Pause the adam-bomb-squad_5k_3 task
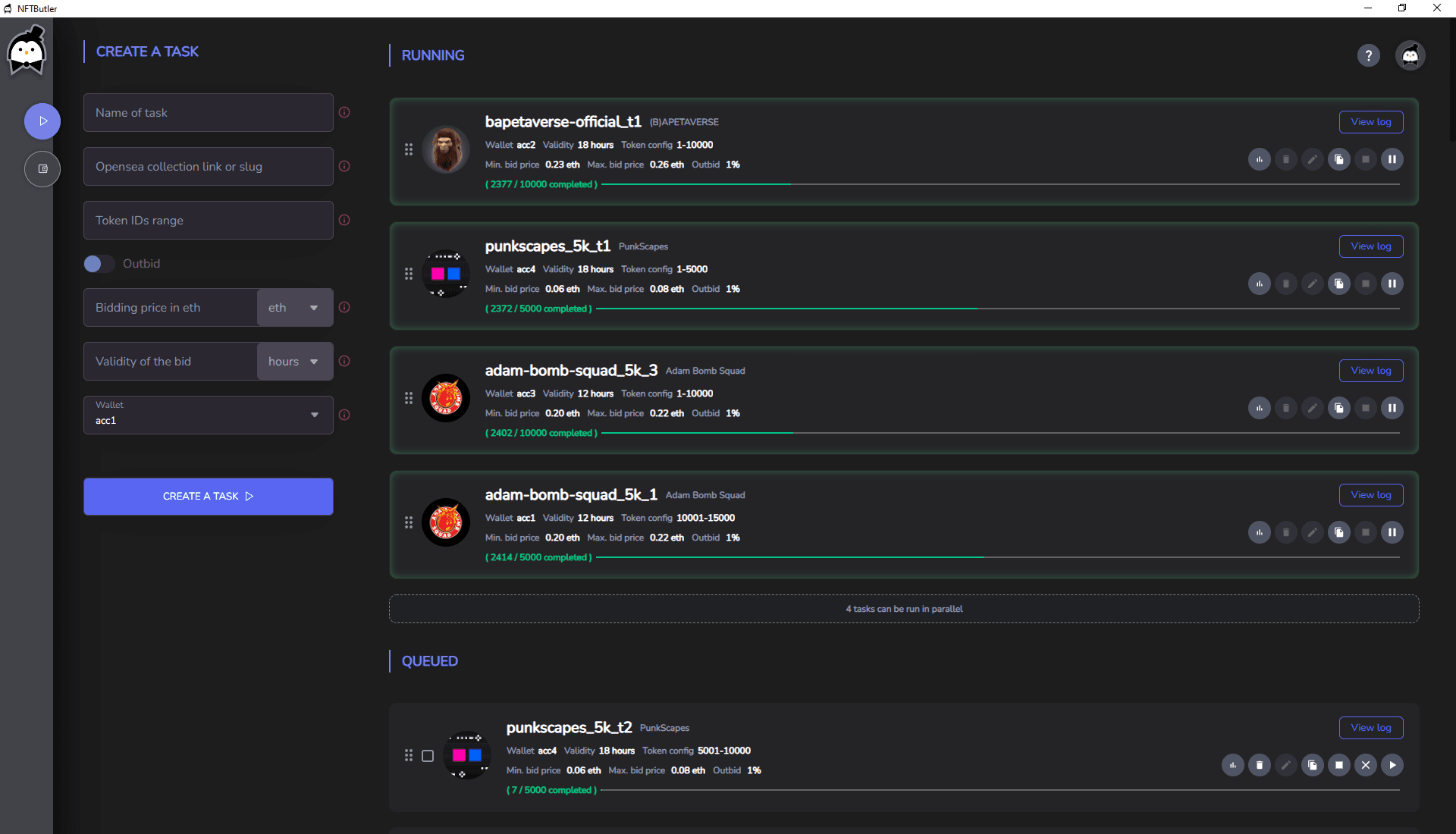The width and height of the screenshot is (1456, 834). pos(1392,408)
